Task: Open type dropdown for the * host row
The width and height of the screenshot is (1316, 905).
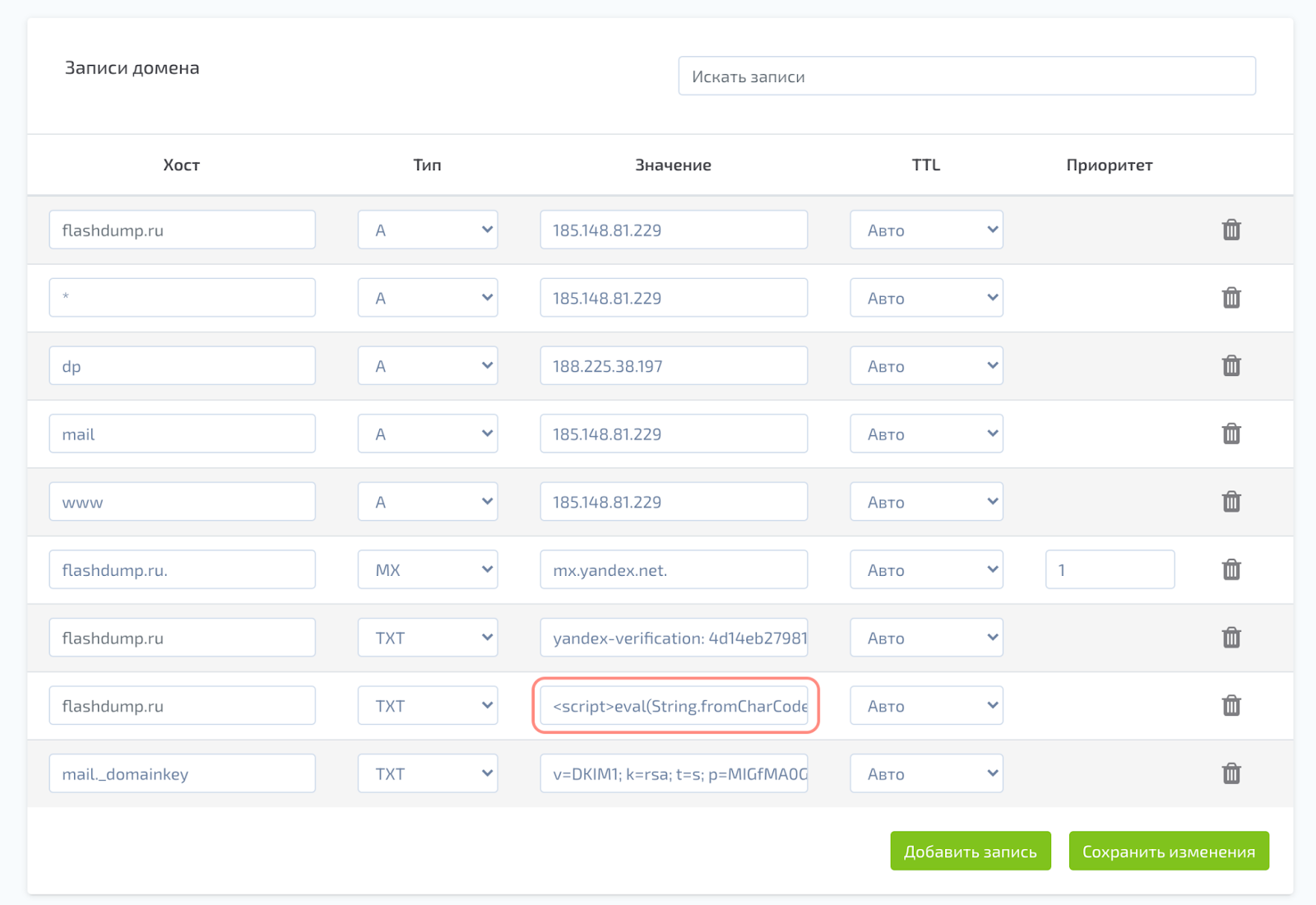Action: click(x=428, y=298)
